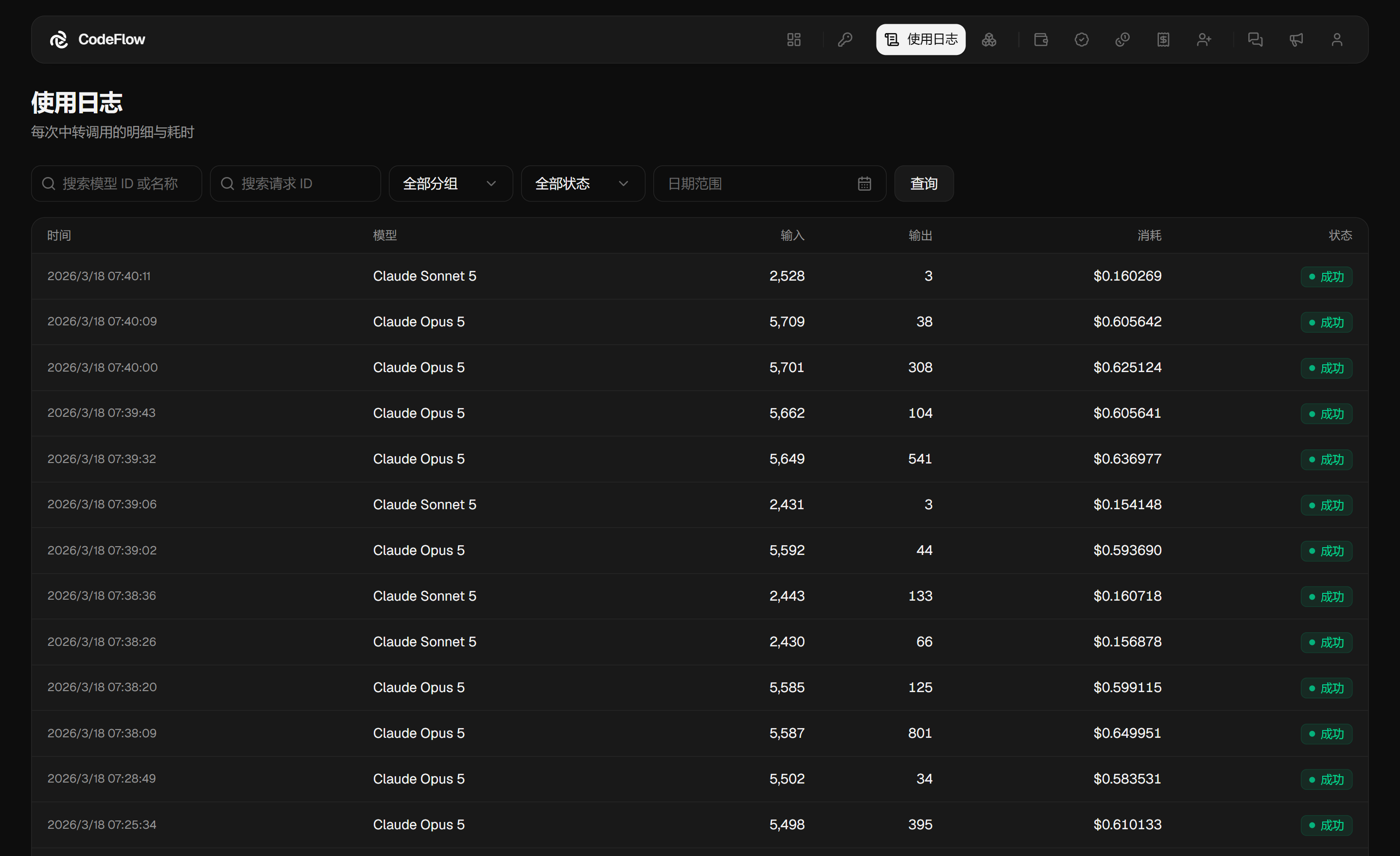Click the 输入 column header
Screen dimensions: 1400x856
[793, 235]
